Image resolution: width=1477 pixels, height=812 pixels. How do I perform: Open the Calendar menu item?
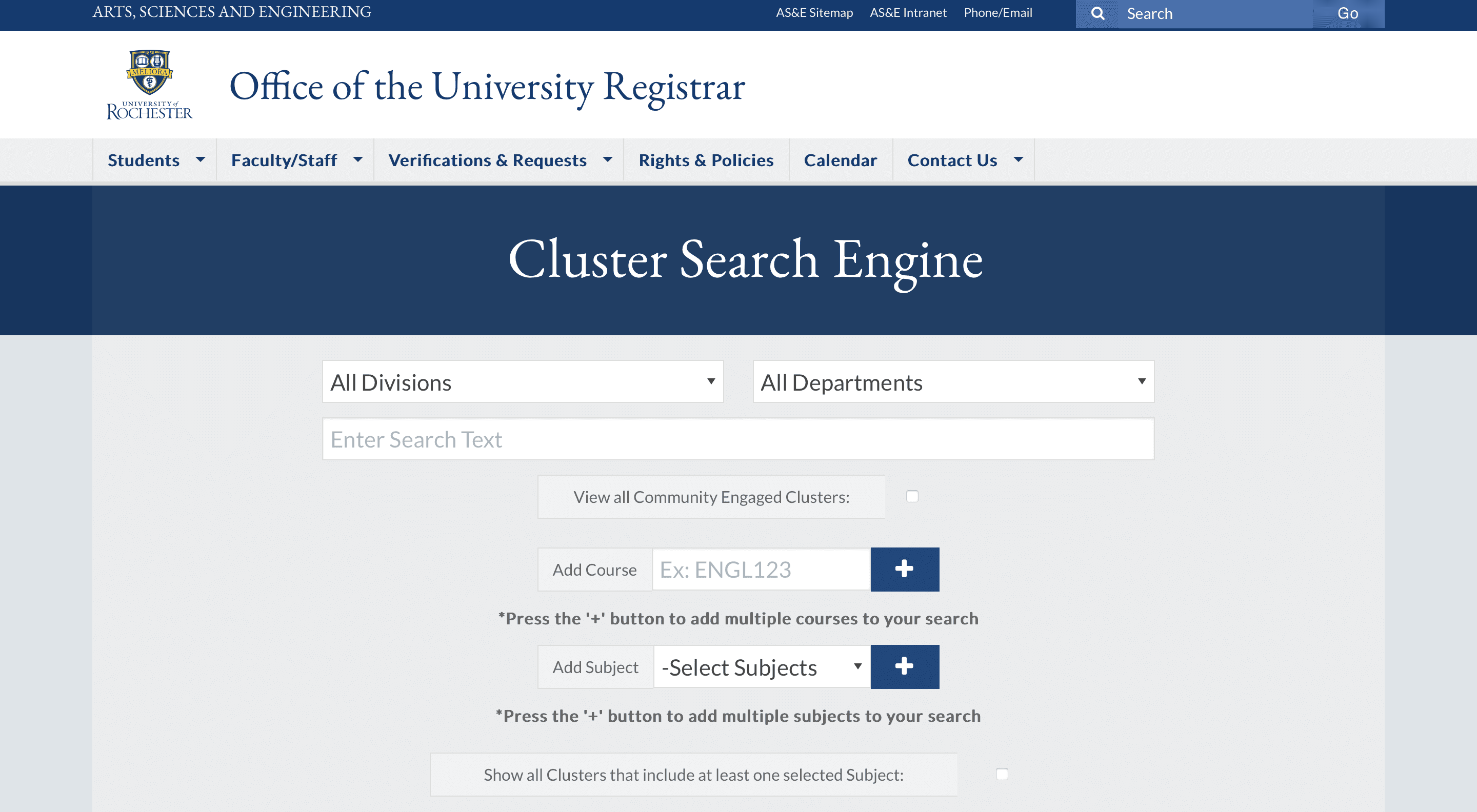(840, 160)
